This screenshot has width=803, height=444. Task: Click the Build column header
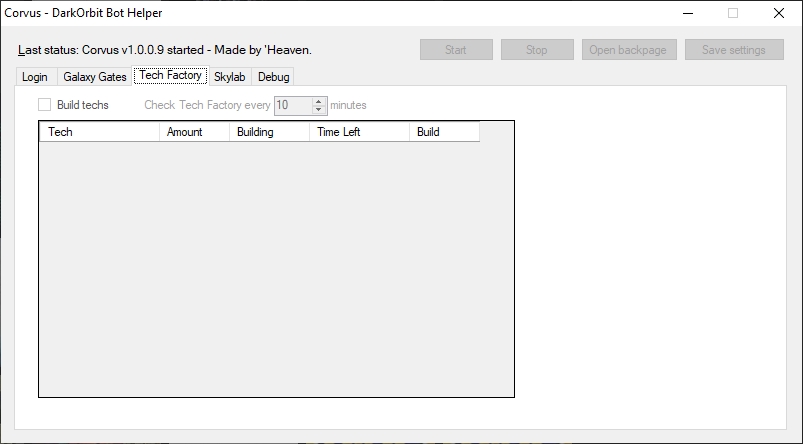pyautogui.click(x=445, y=132)
